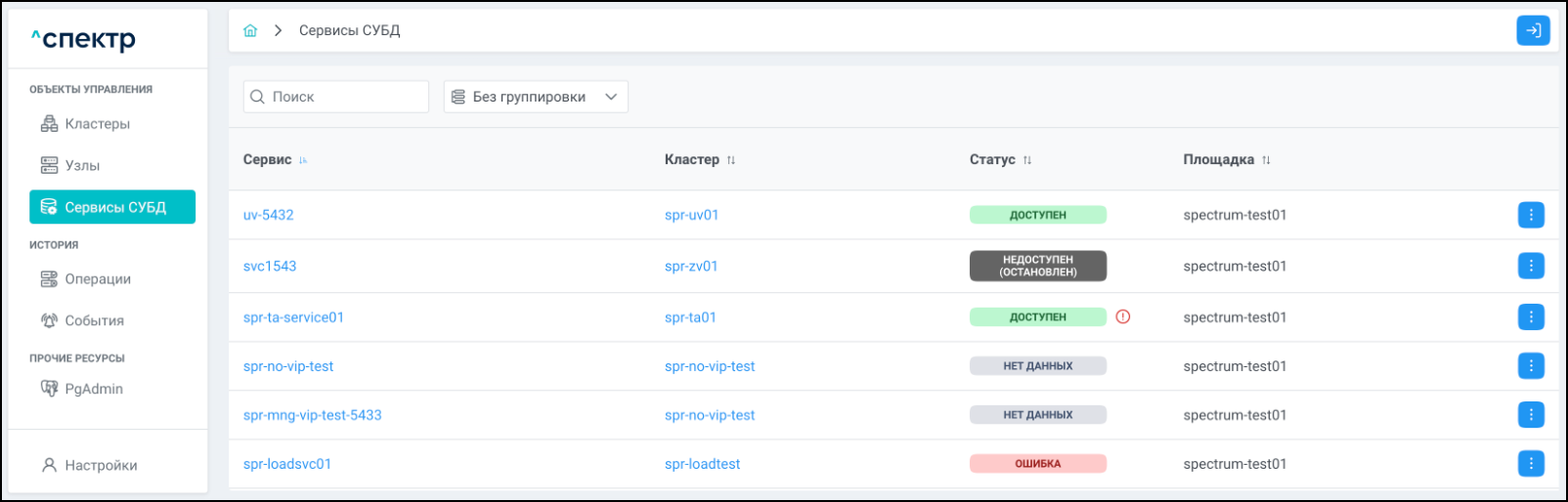Screen dimensions: 1568x502
Task: Sort table by Статус column
Action: (1027, 160)
